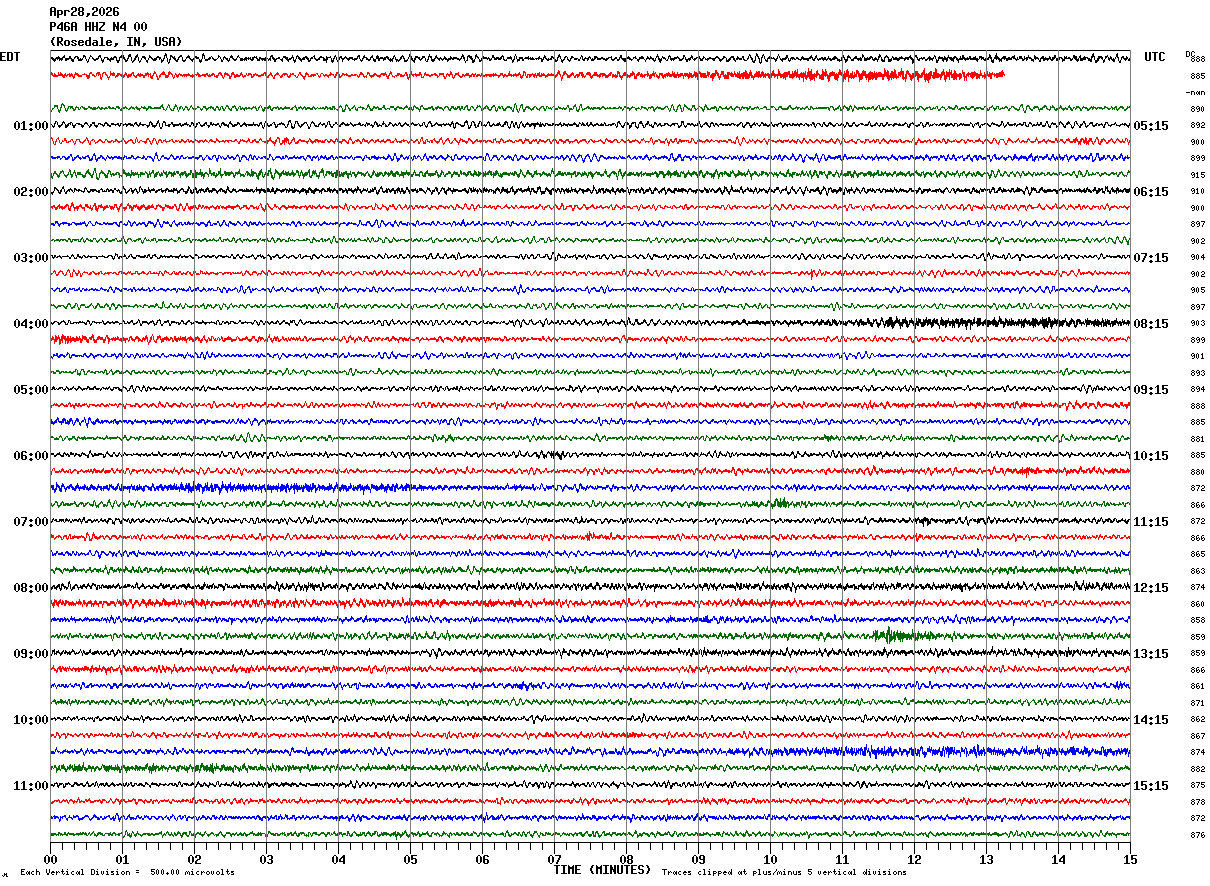The image size is (1210, 886).
Task: Click minute tick label "10" on bottom axis
Action: click(x=770, y=859)
